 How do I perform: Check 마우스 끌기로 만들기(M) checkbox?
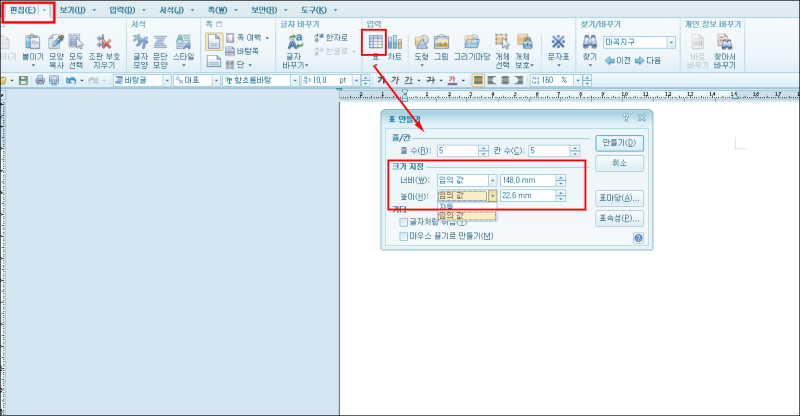(x=404, y=236)
